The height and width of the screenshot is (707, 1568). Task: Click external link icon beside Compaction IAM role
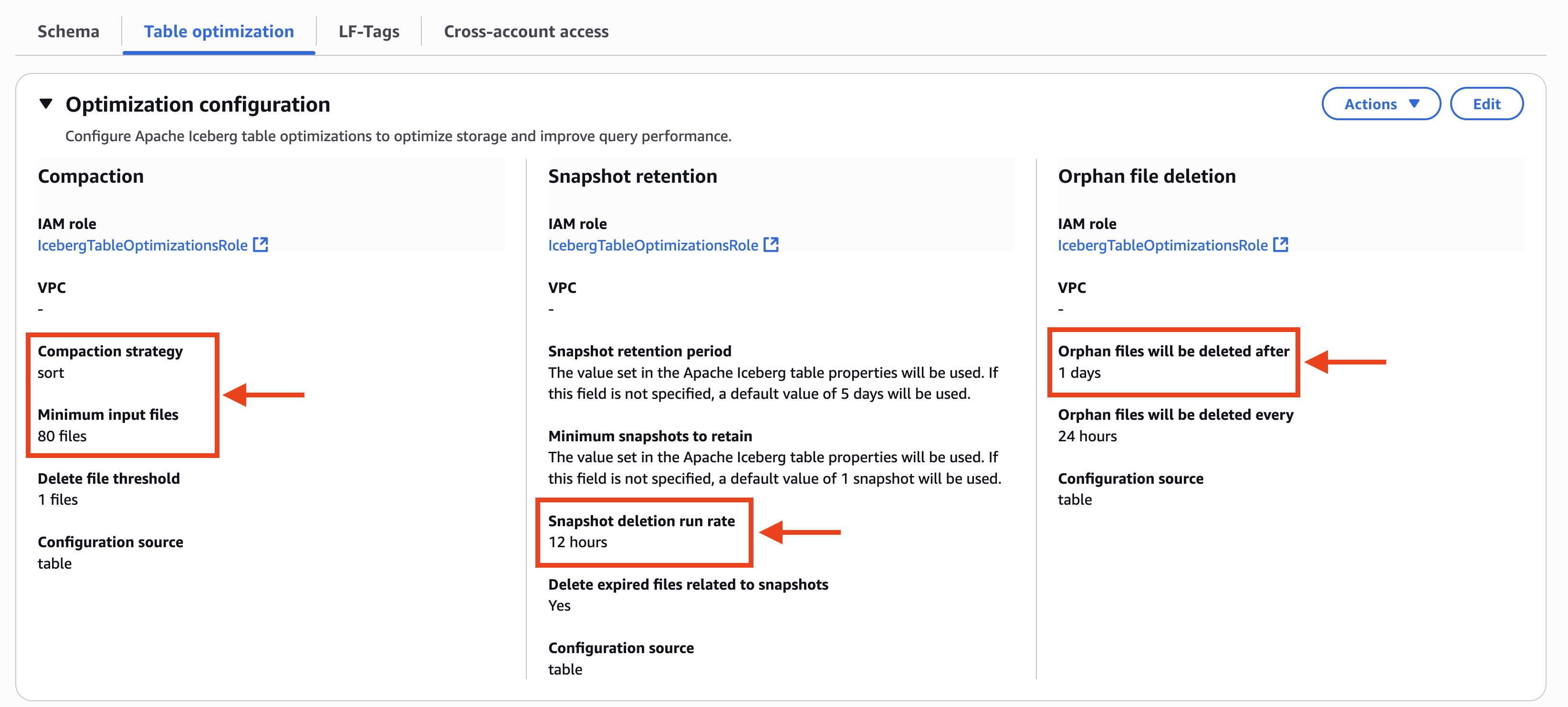[x=261, y=245]
